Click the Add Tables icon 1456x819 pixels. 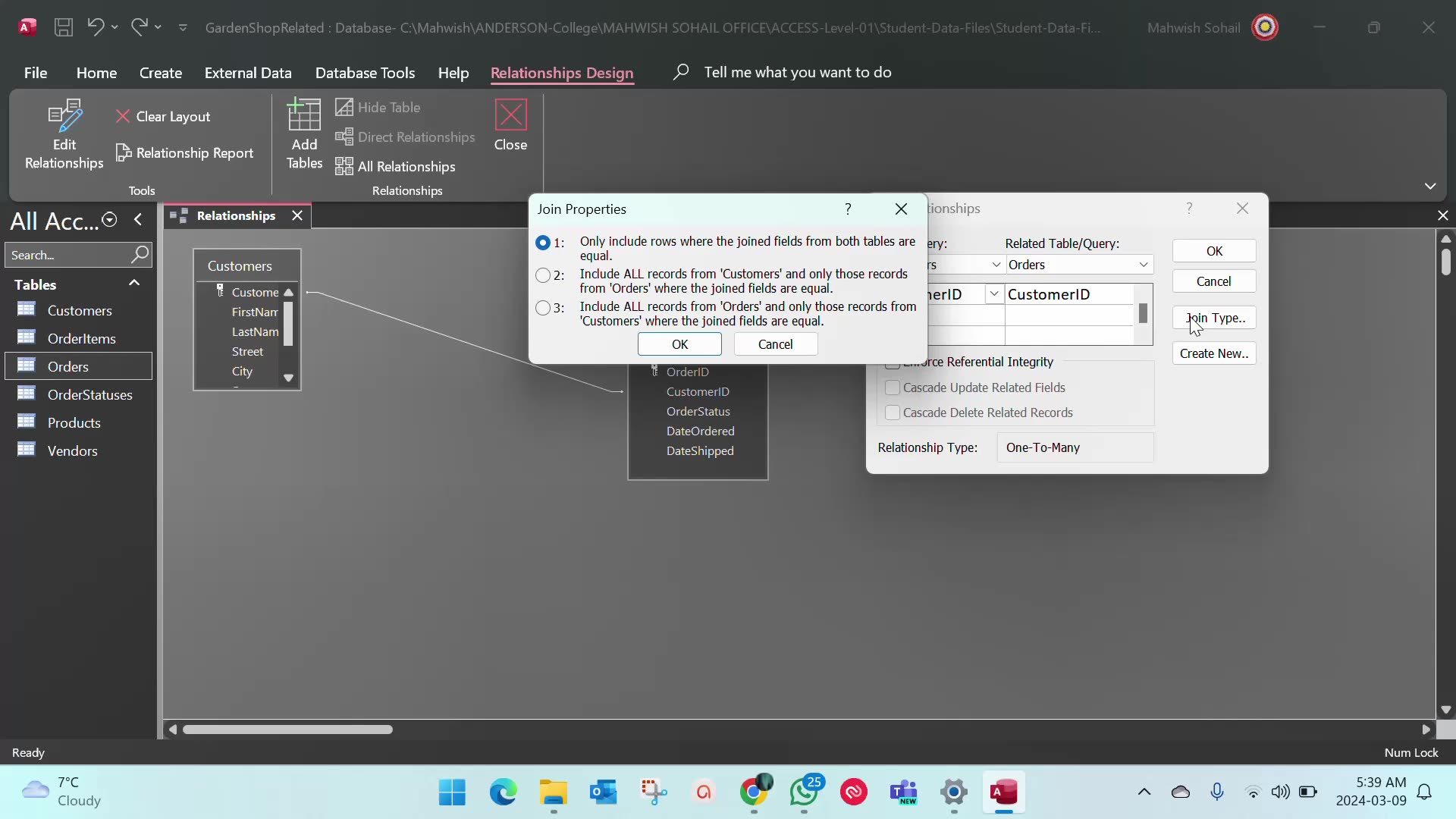coord(304,116)
